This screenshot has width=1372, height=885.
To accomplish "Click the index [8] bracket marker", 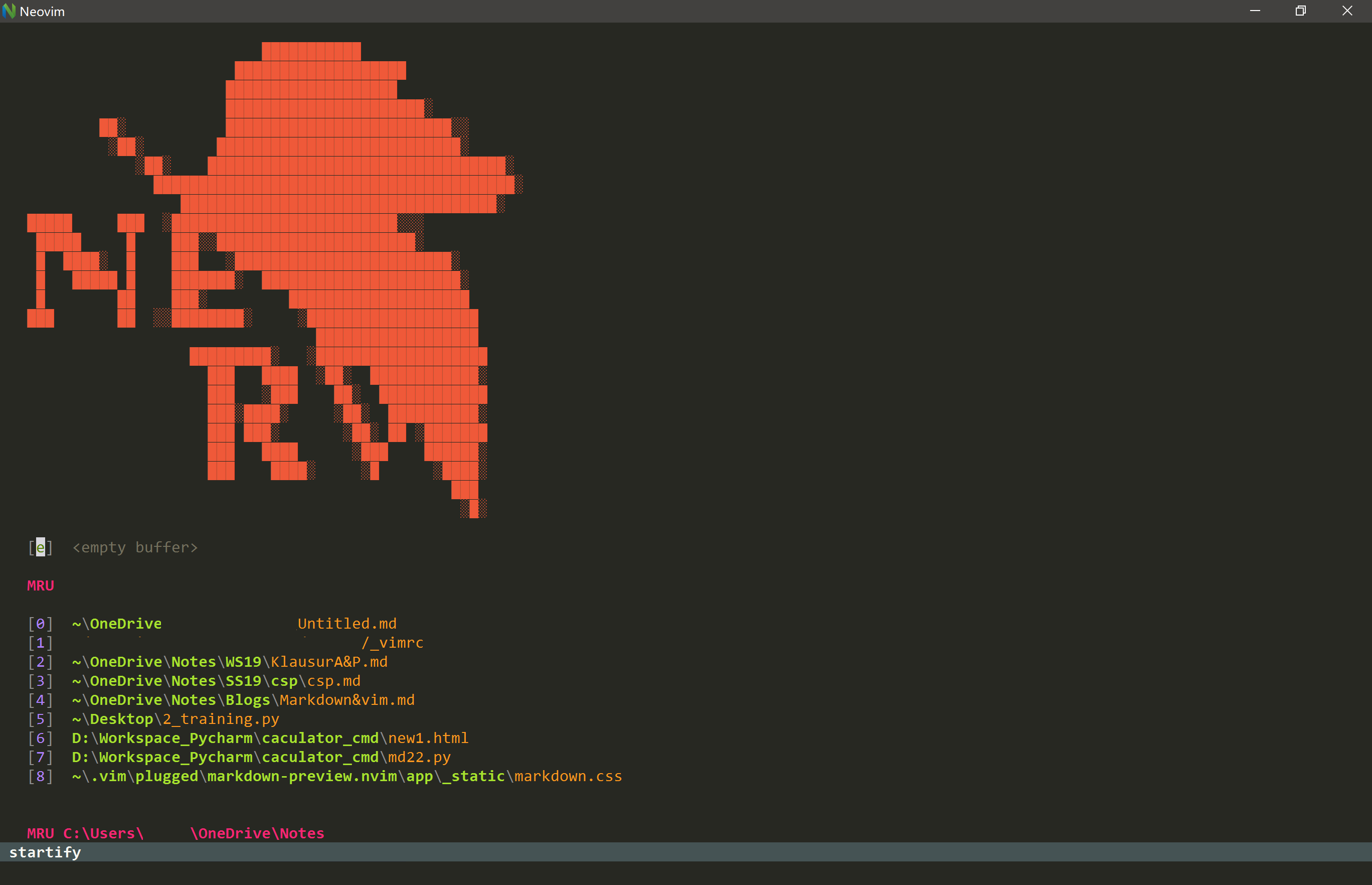I will [40, 777].
